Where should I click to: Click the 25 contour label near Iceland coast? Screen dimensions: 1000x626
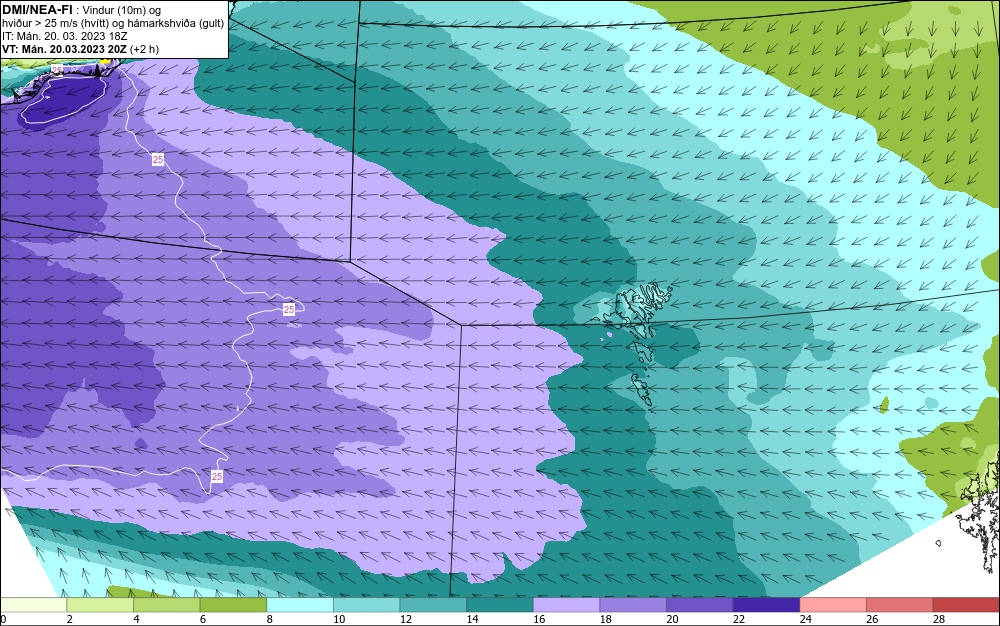(57, 70)
